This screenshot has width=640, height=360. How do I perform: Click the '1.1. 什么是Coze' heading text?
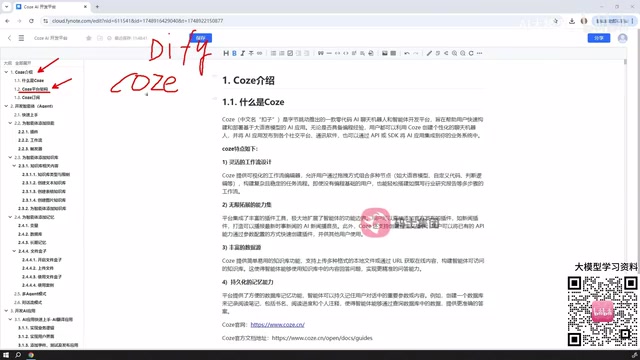click(253, 102)
